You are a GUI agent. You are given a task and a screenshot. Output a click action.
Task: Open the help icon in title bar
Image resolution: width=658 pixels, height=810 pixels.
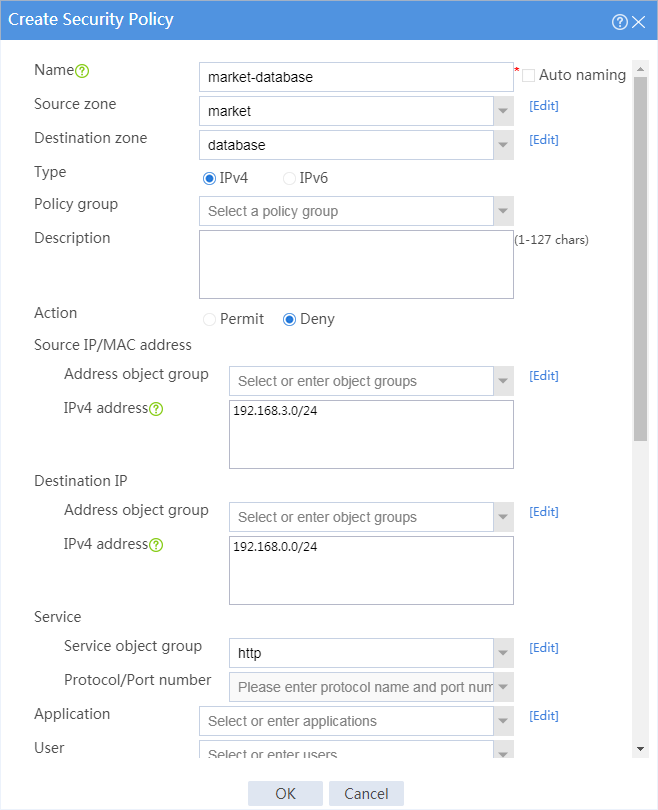click(x=619, y=22)
